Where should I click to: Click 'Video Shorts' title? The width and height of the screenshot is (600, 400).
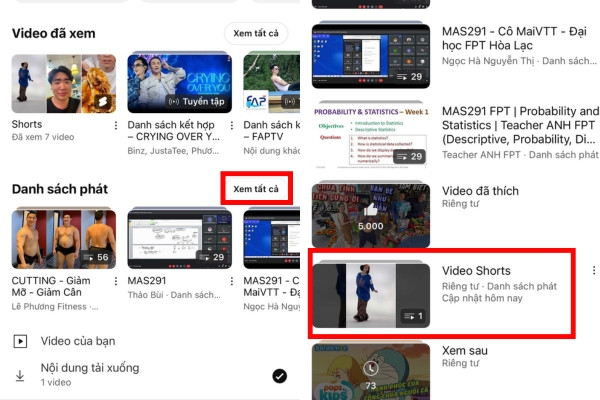pos(476,271)
